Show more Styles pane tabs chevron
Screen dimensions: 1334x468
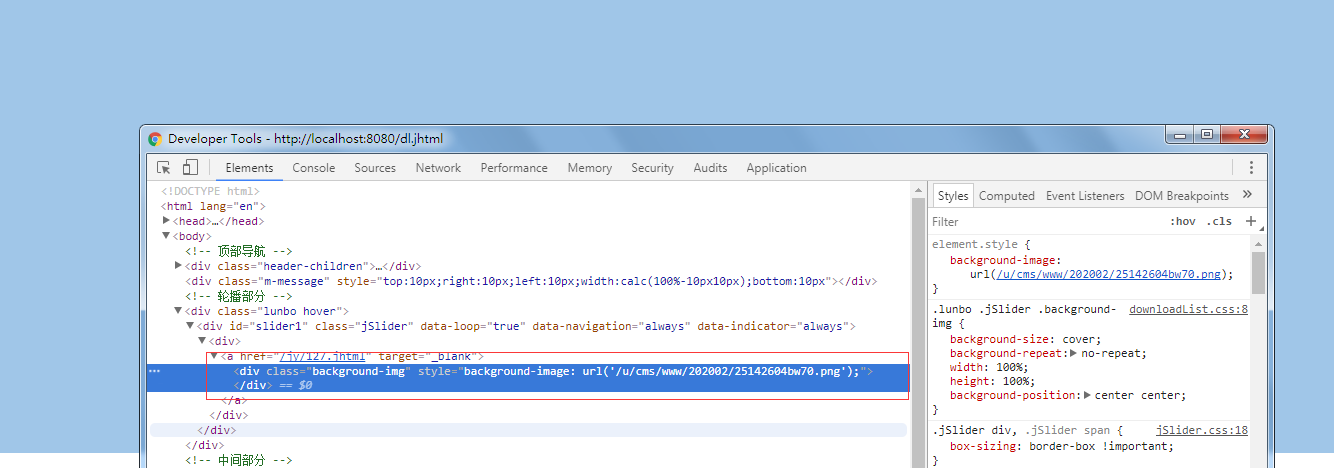point(1247,195)
